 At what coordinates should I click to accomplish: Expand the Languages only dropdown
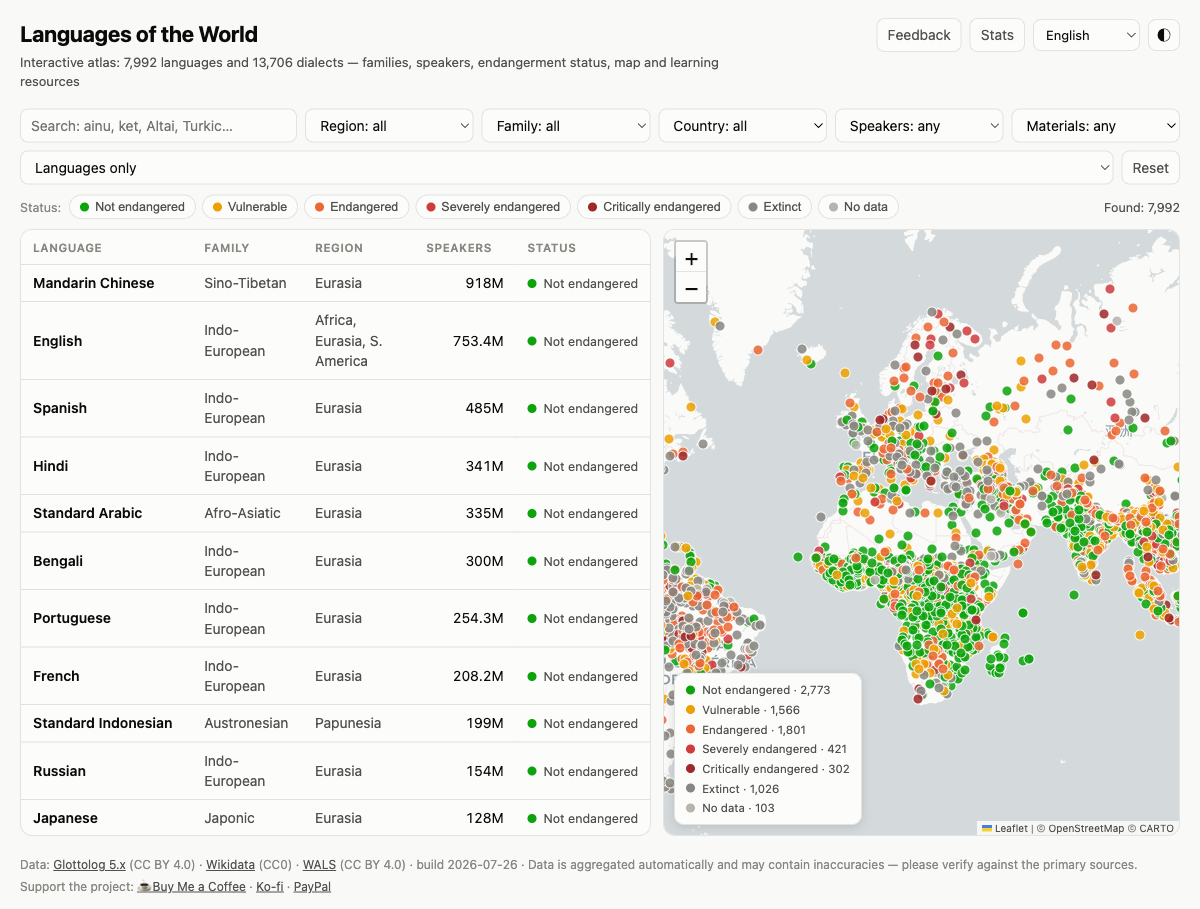567,168
